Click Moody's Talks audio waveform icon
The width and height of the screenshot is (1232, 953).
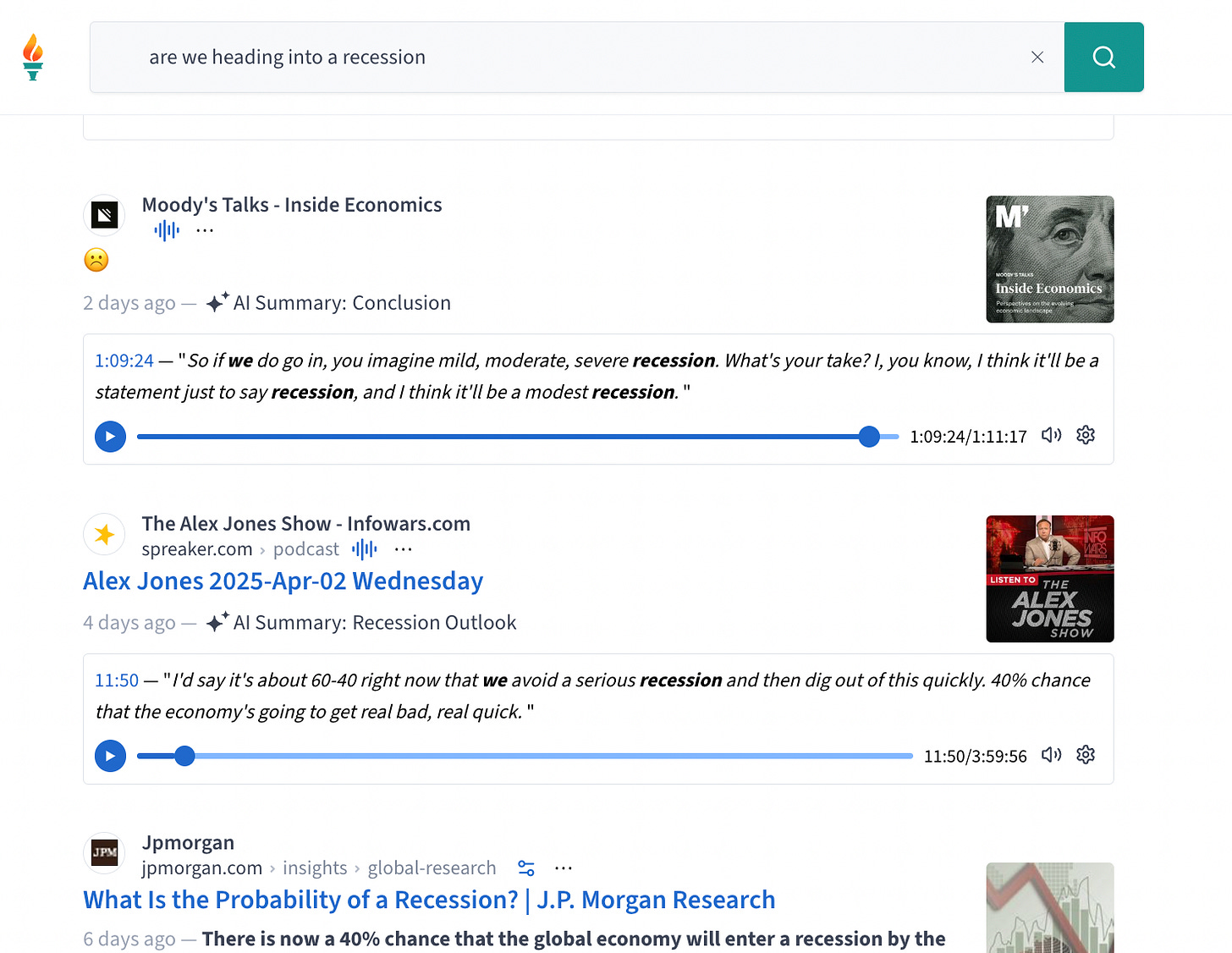(167, 230)
